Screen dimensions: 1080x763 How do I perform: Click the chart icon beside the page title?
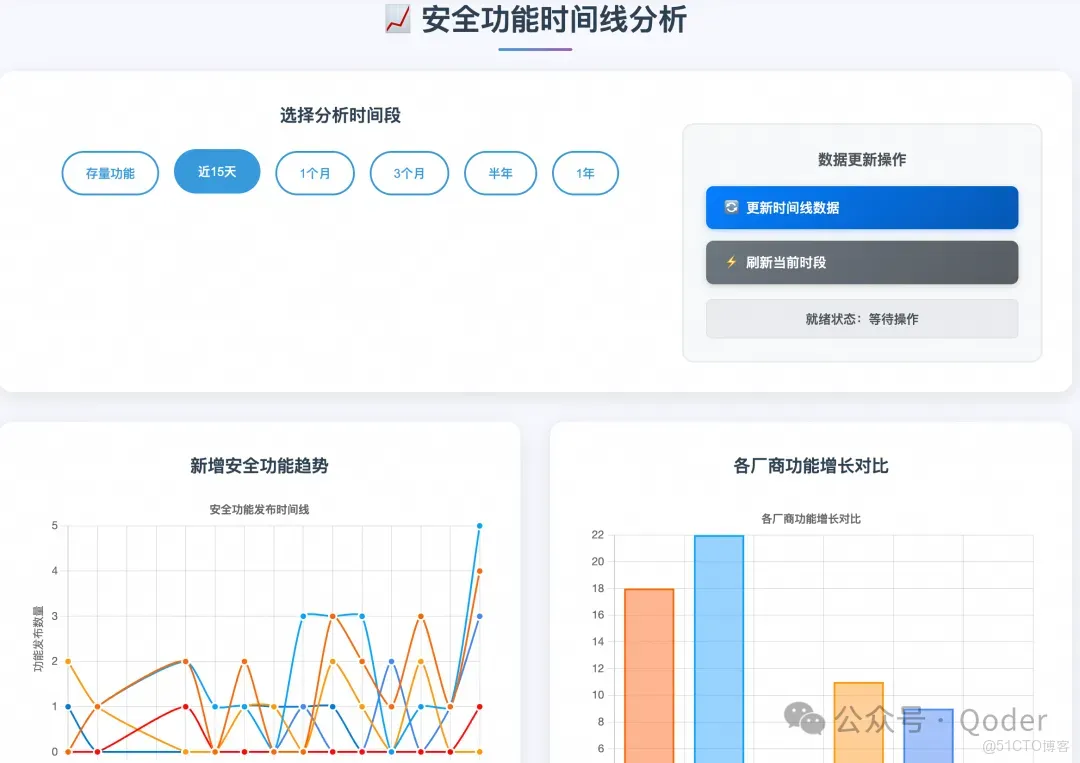pyautogui.click(x=396, y=20)
